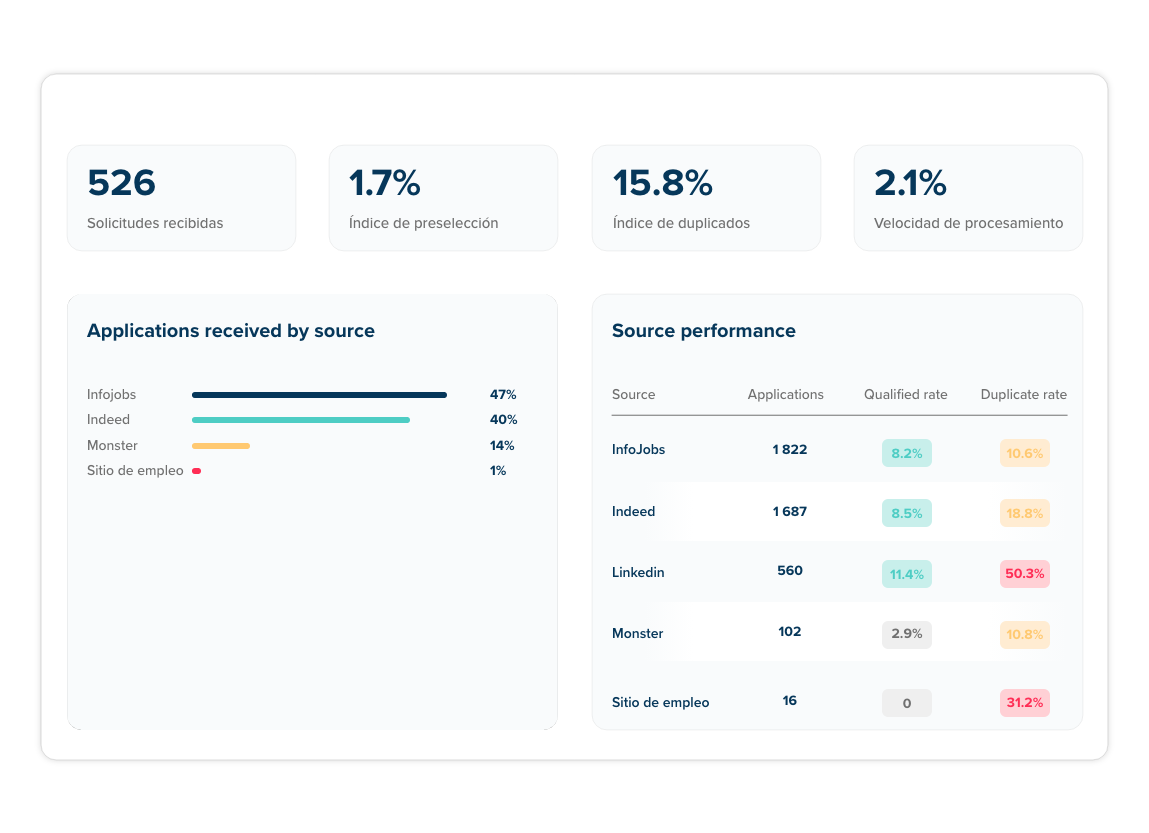The width and height of the screenshot is (1149, 833).
Task: Sort by the Duplicate rate column header
Action: pos(1024,394)
